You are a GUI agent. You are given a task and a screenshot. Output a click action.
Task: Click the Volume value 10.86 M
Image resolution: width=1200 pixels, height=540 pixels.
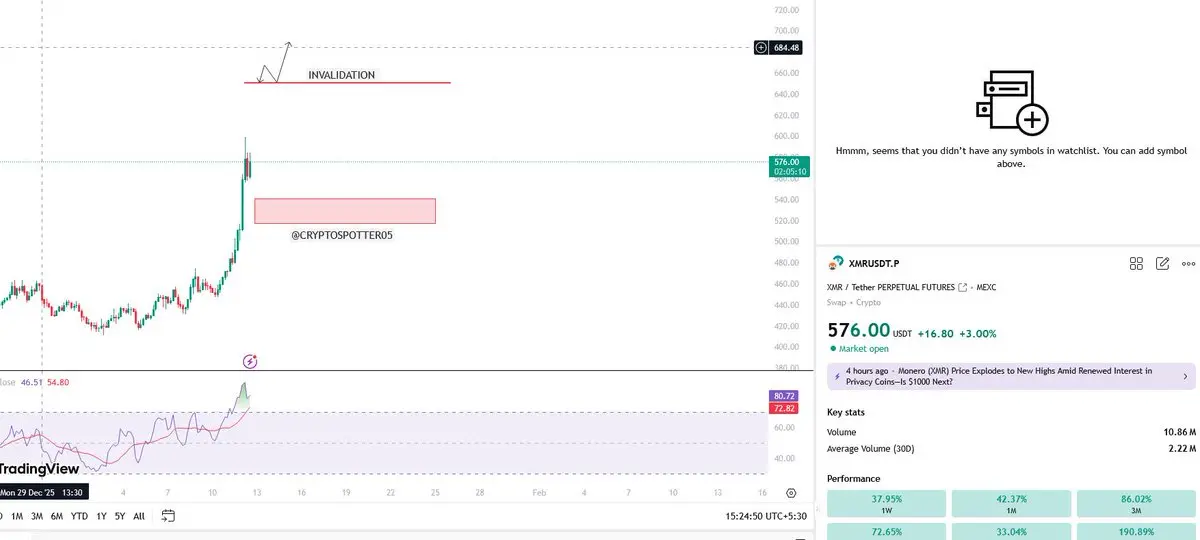pos(1179,432)
